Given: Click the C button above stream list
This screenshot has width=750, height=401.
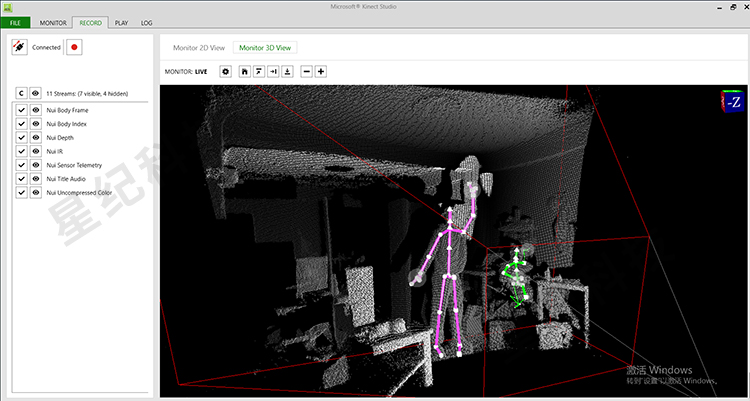Looking at the screenshot, I should click(x=21, y=93).
